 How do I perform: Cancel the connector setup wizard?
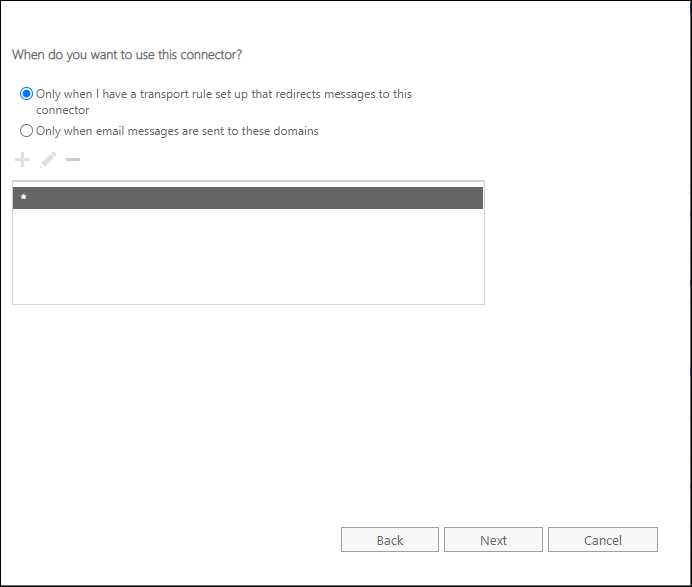pyautogui.click(x=603, y=540)
